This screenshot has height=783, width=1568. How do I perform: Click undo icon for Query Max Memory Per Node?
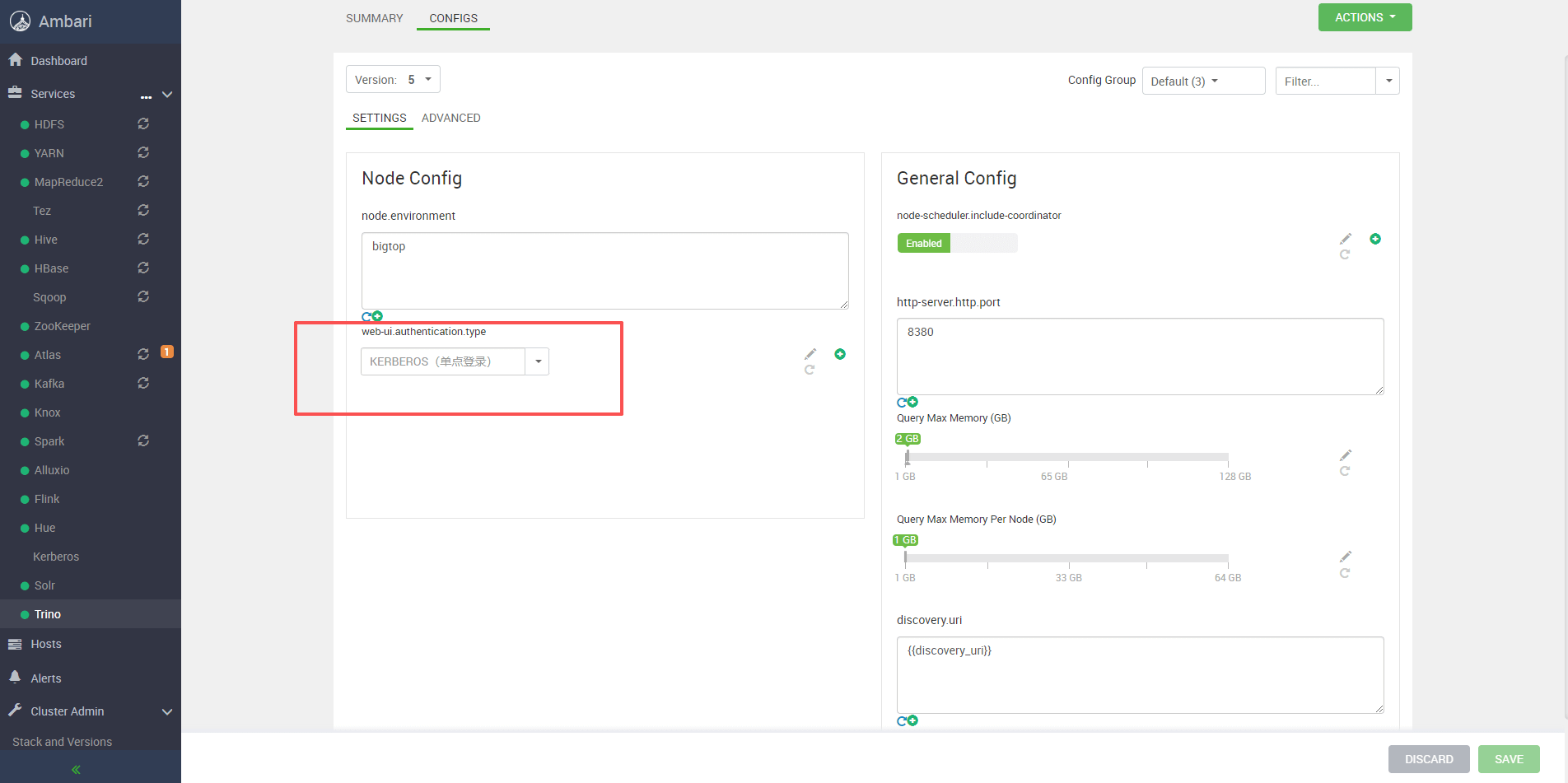tap(1345, 573)
